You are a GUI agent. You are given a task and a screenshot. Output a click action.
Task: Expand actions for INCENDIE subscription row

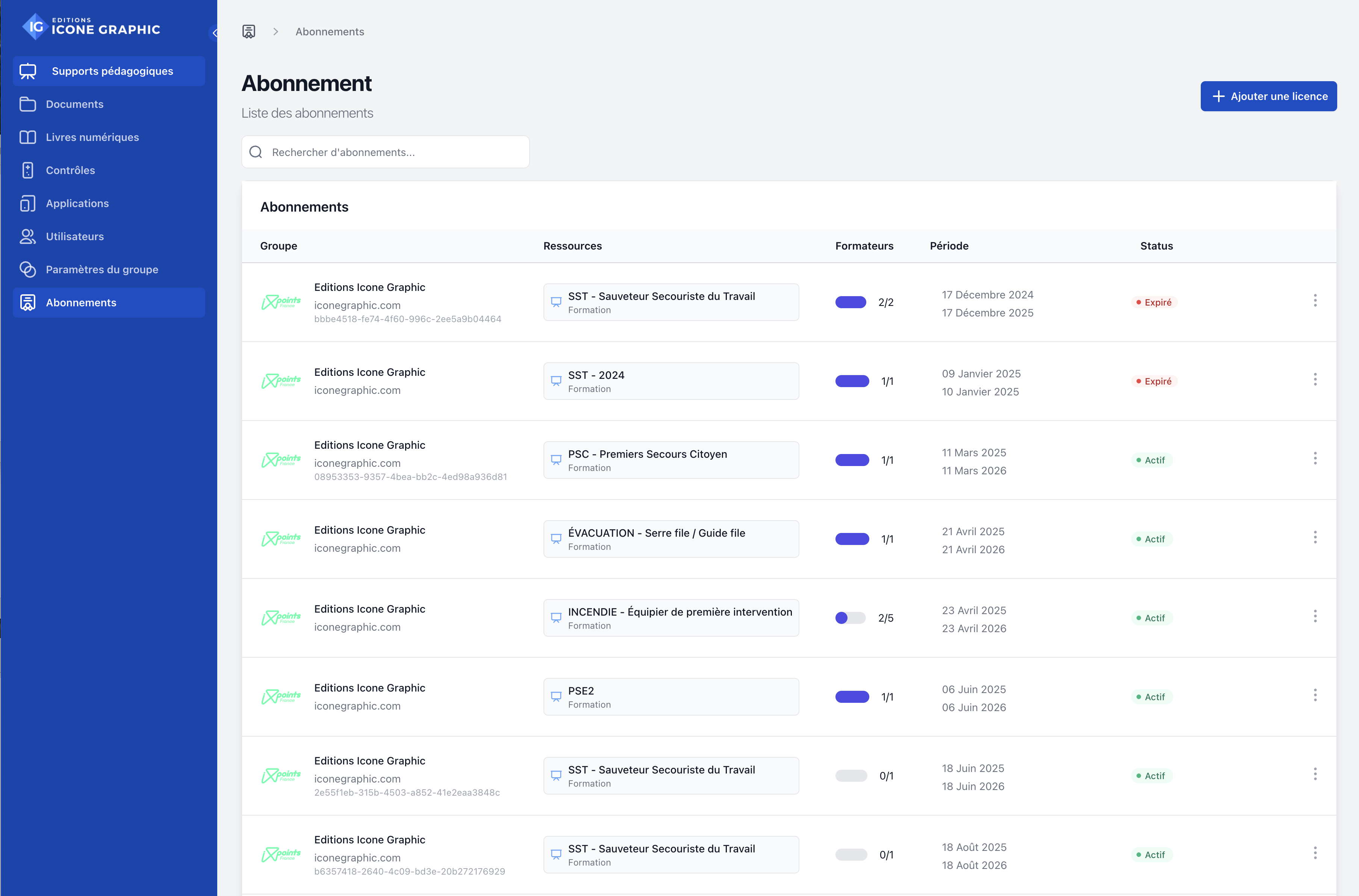tap(1314, 617)
